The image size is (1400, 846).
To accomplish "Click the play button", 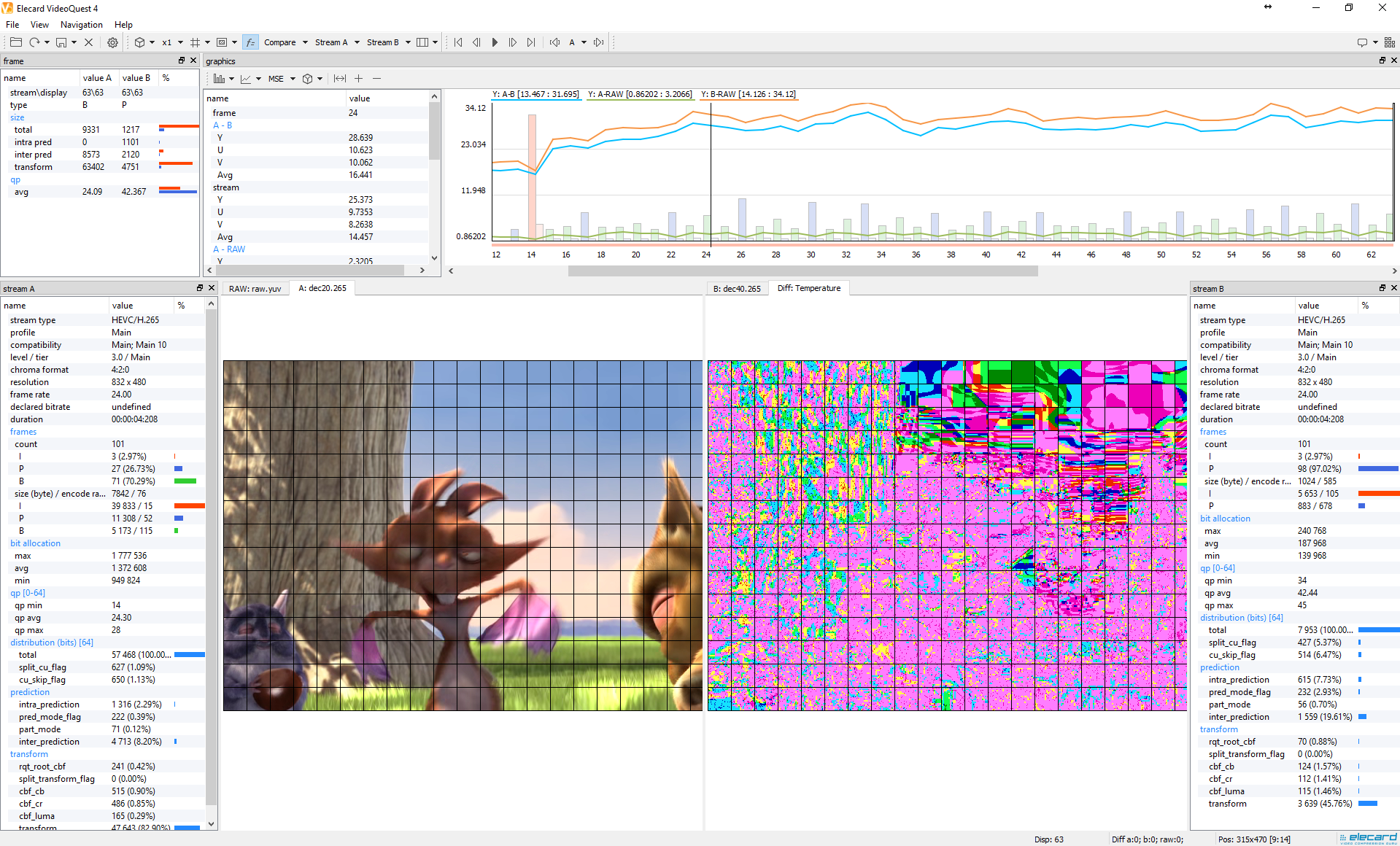I will click(x=495, y=42).
